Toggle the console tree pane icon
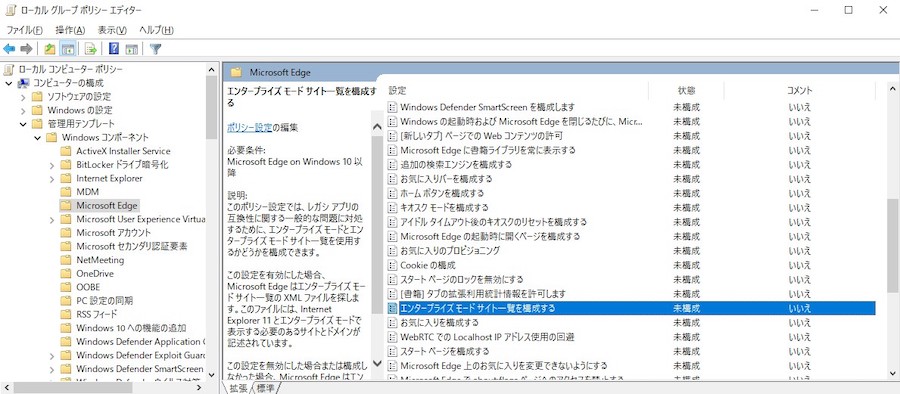900x394 pixels. click(68, 49)
